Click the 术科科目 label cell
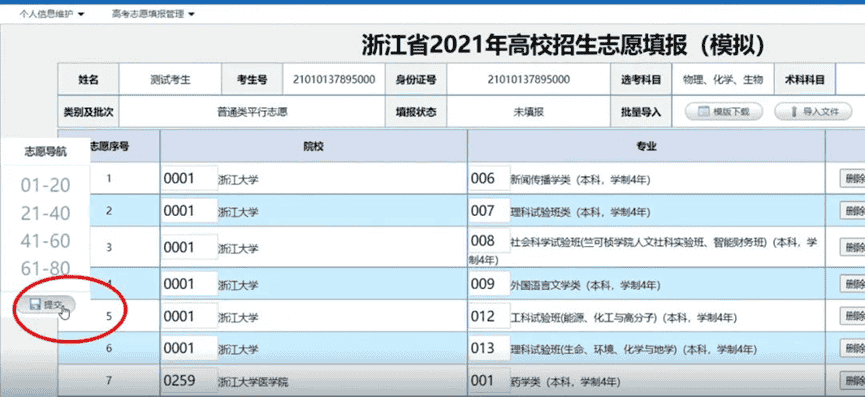This screenshot has height=397, width=865. click(805, 79)
